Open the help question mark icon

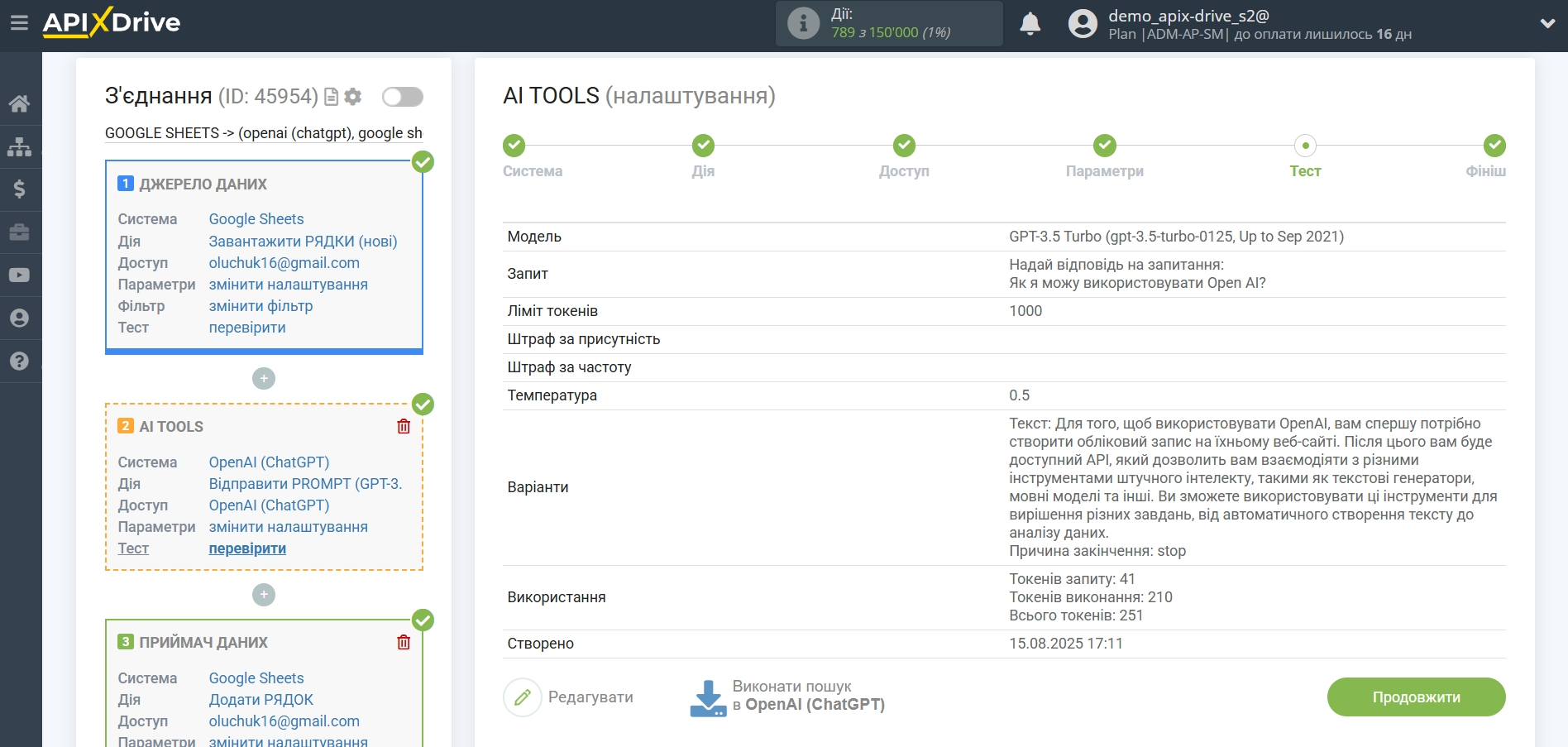coord(19,361)
